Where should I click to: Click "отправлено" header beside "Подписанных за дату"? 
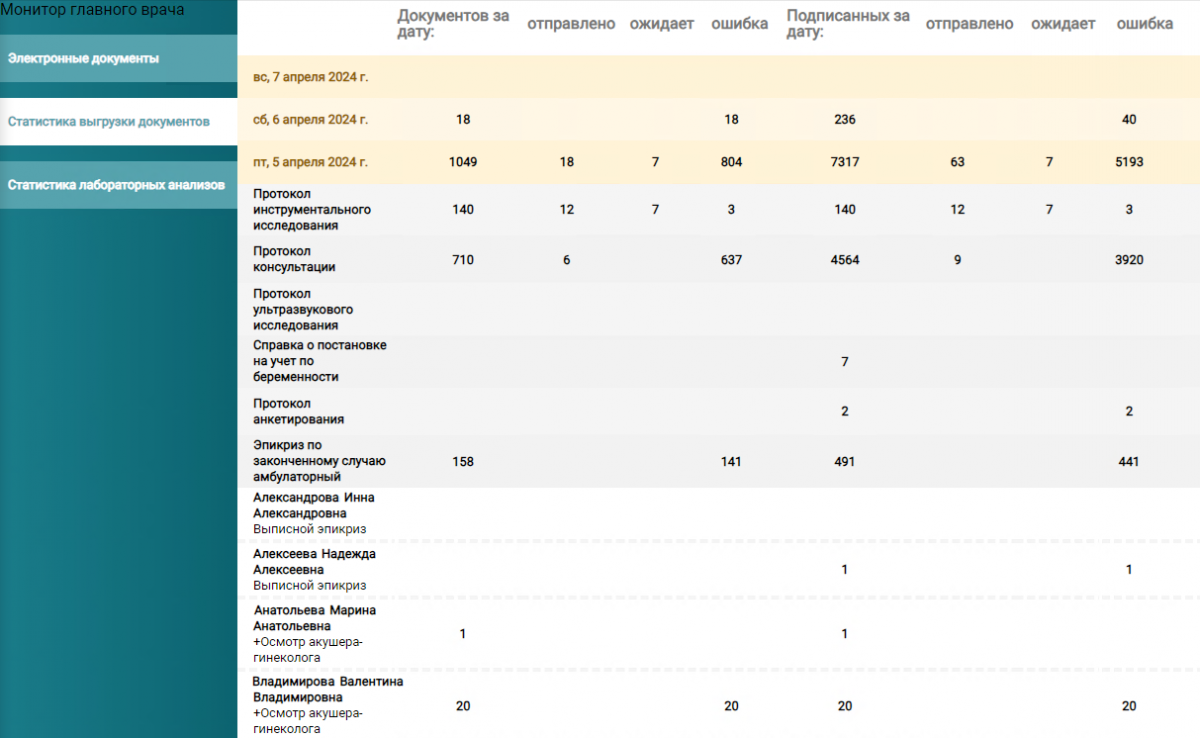point(969,24)
